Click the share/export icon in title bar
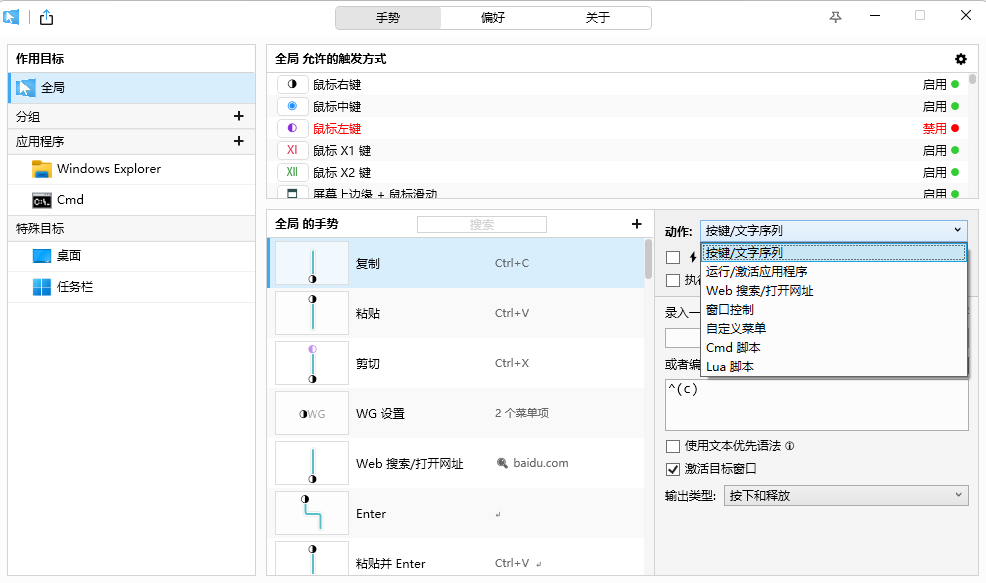The height and width of the screenshot is (583, 986). point(46,17)
